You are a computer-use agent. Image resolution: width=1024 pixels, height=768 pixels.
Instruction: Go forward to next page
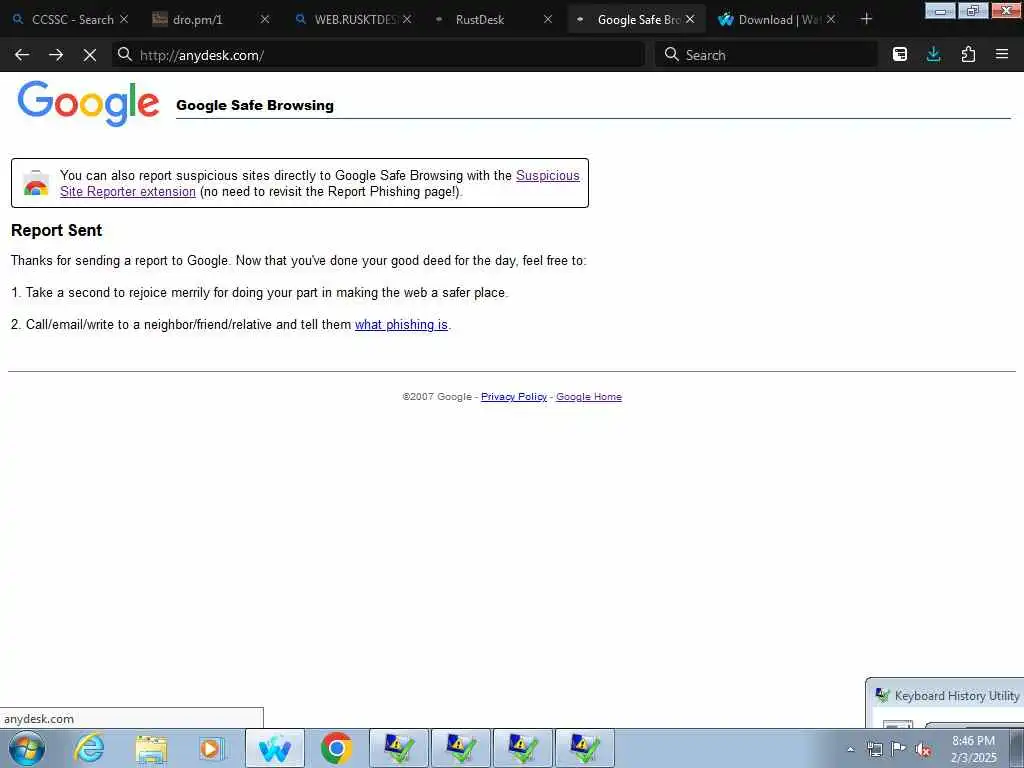pos(56,55)
